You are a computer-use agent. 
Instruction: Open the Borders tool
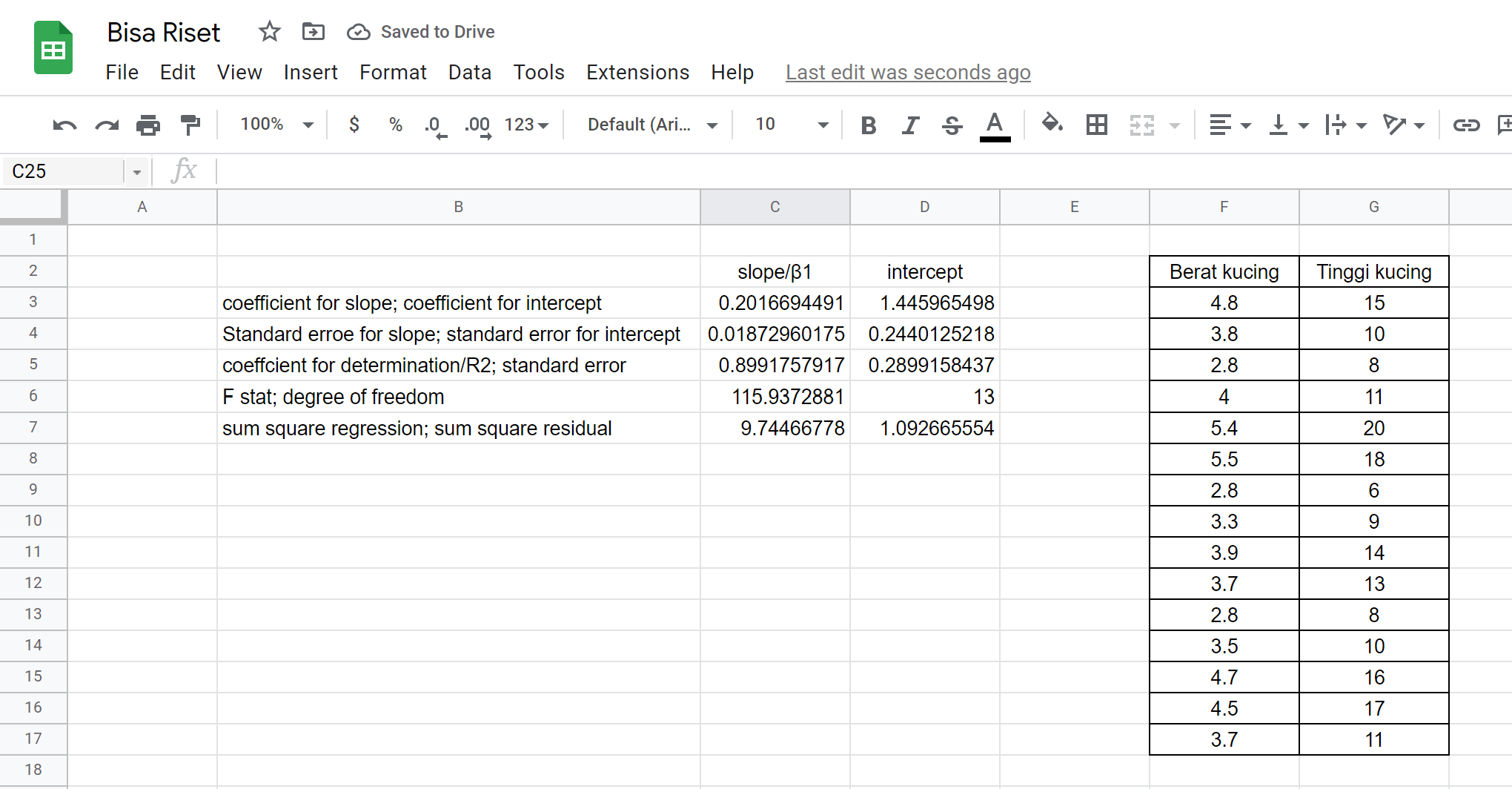1096,125
